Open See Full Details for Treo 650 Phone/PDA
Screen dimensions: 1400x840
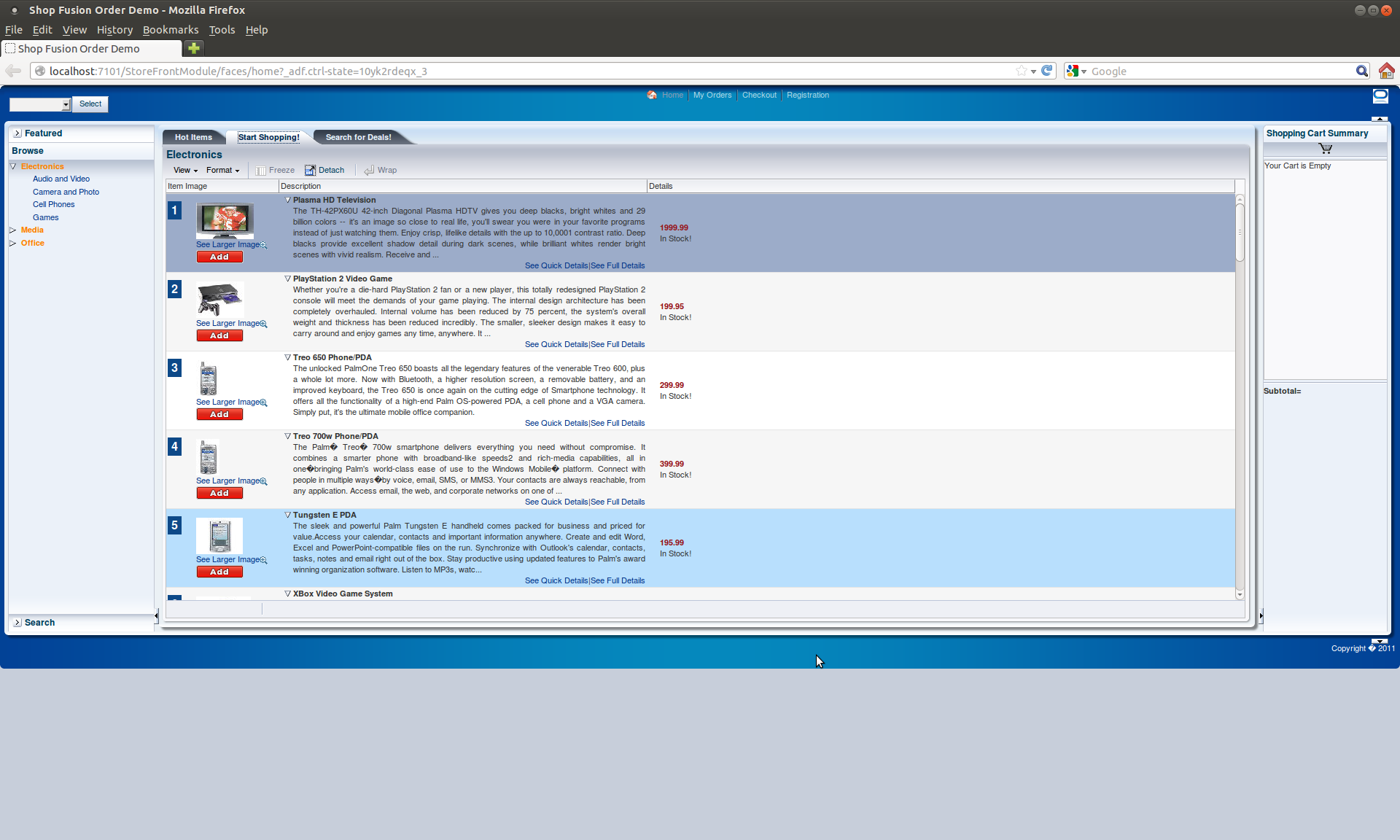coord(617,422)
